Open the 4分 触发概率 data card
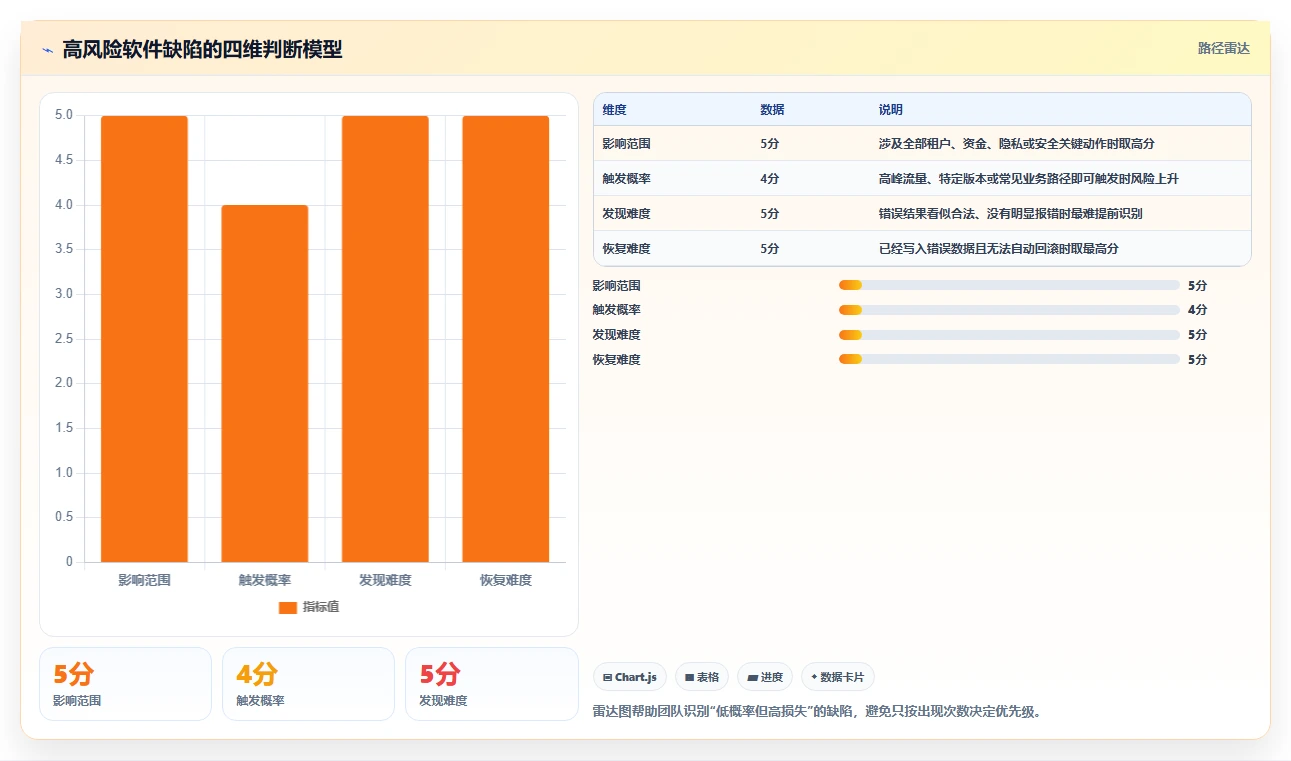 coord(308,684)
